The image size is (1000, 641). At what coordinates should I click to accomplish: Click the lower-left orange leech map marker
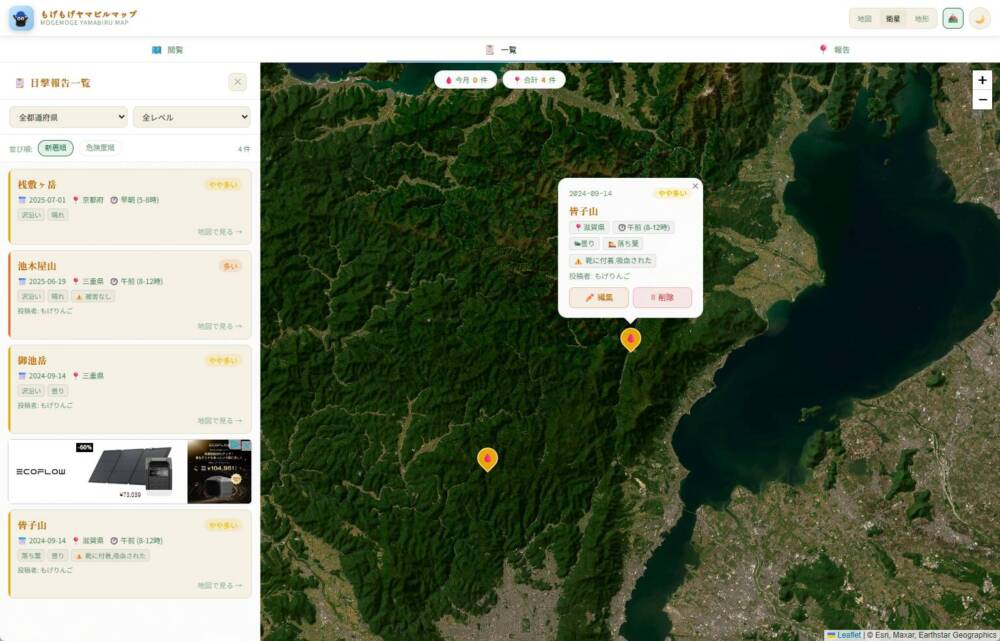[487, 459]
